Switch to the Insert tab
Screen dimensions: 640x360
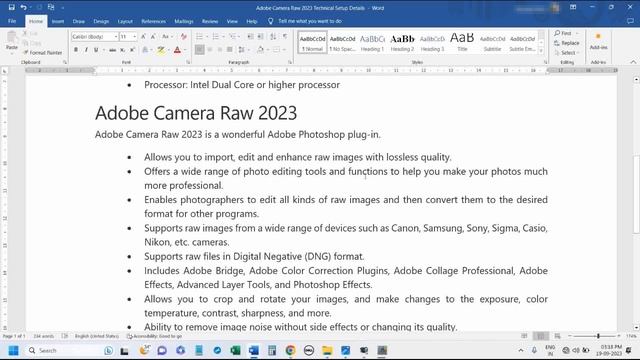[58, 21]
